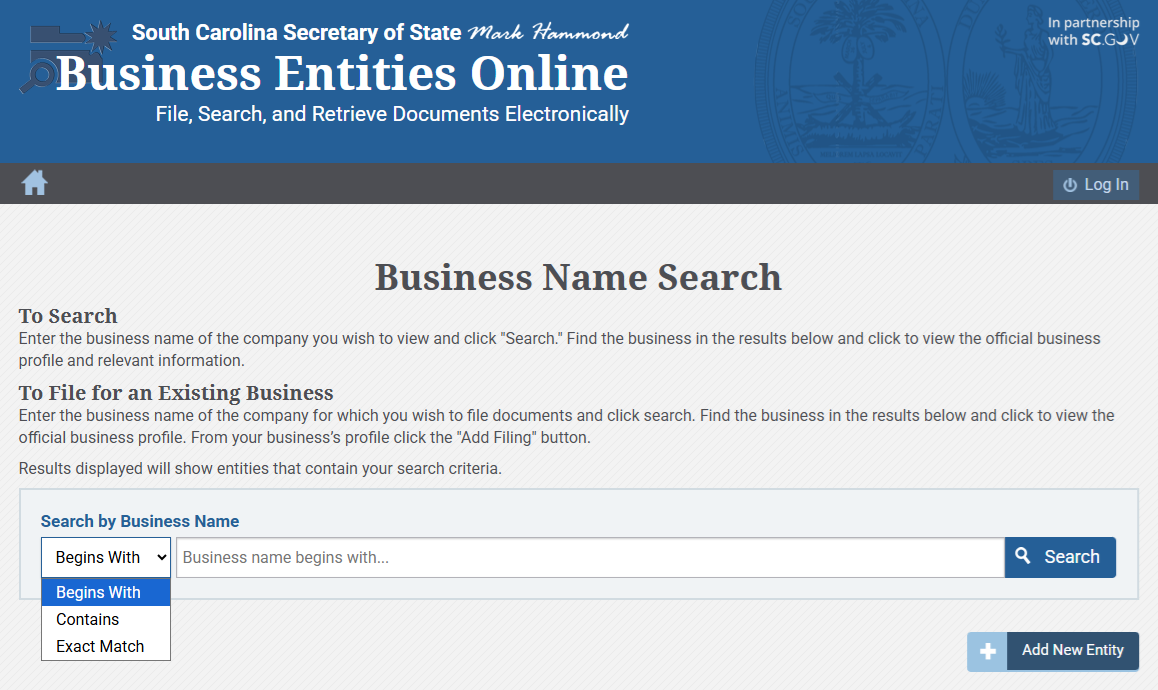Click the "Business Entities Online" title link

tap(343, 74)
